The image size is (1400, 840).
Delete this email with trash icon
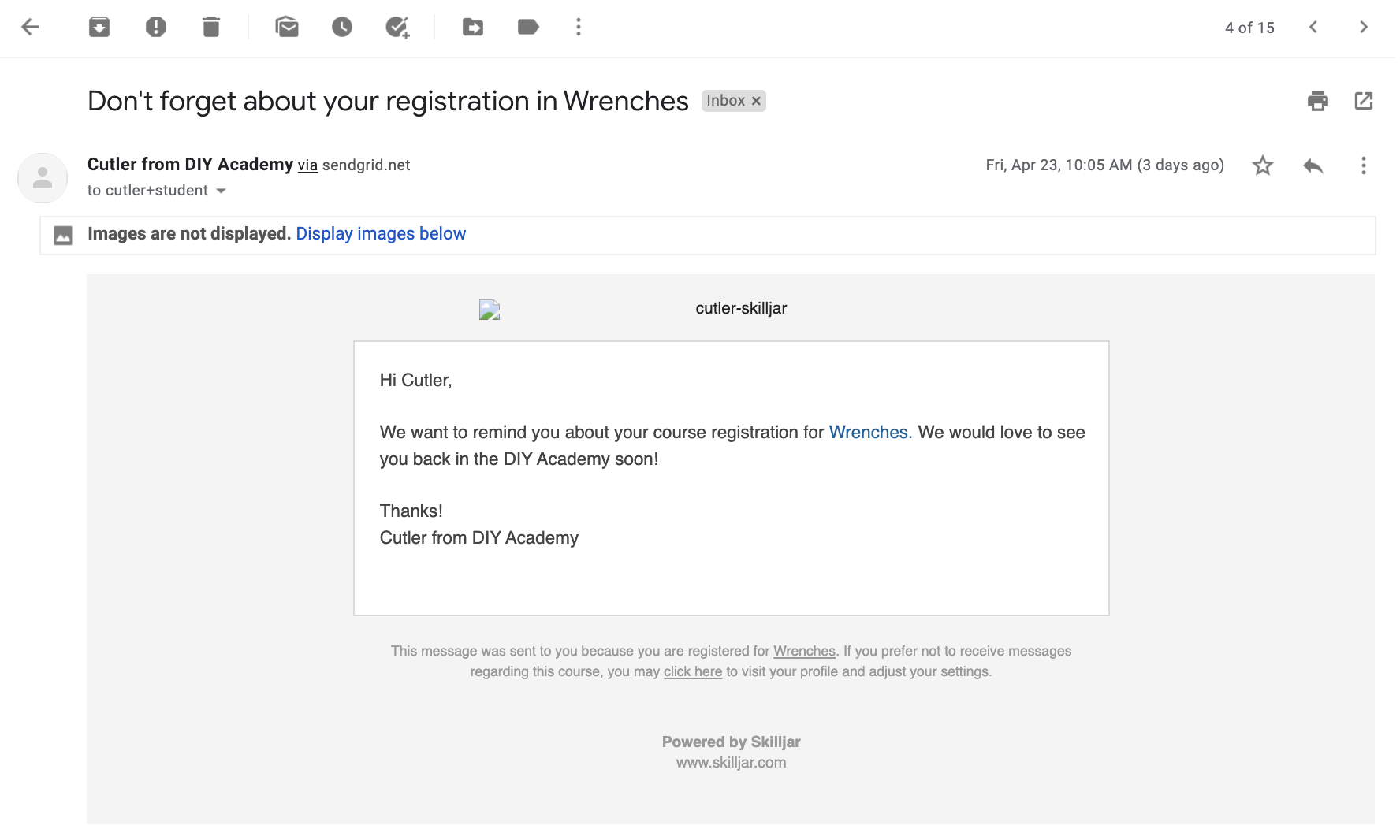[x=210, y=28]
